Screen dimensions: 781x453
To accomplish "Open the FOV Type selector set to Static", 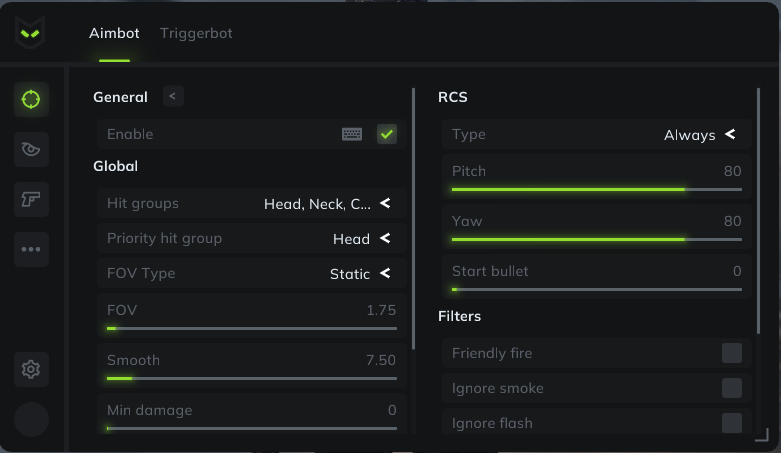I will 252,273.
